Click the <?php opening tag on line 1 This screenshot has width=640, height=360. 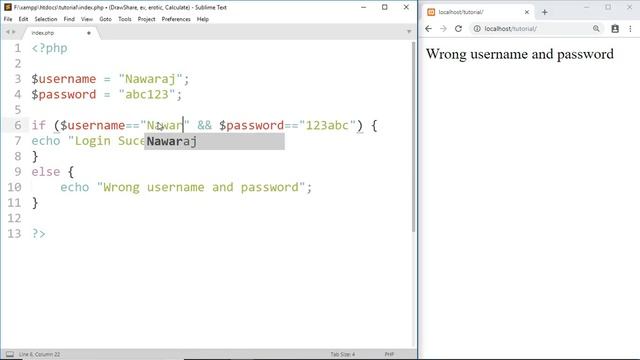pos(49,48)
